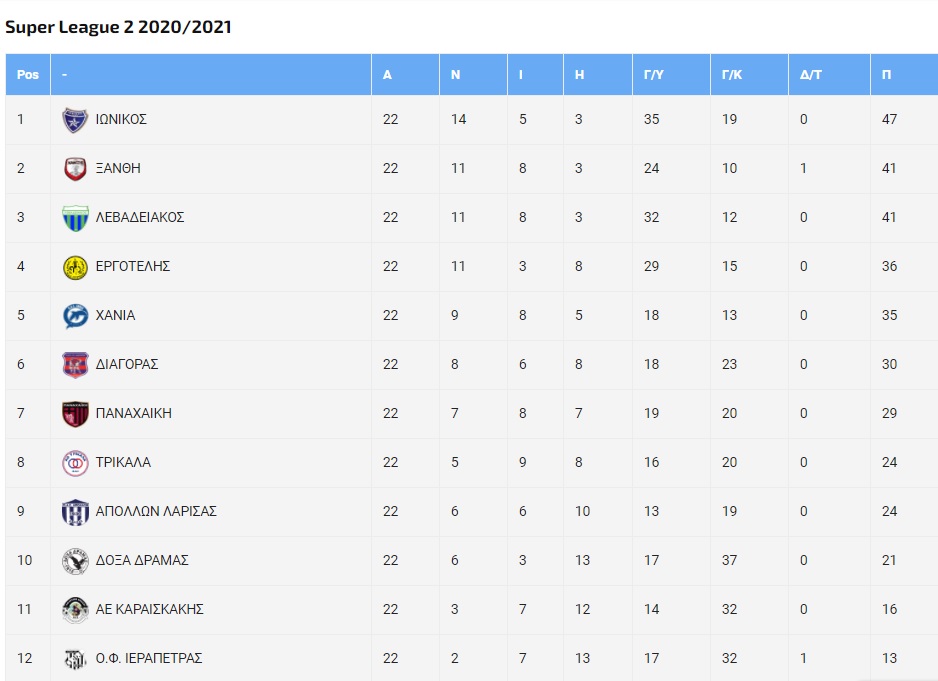Click the ΕΡΓΟΤΕΛΗΣ yellow round crest
938x681 pixels.
tap(75, 267)
